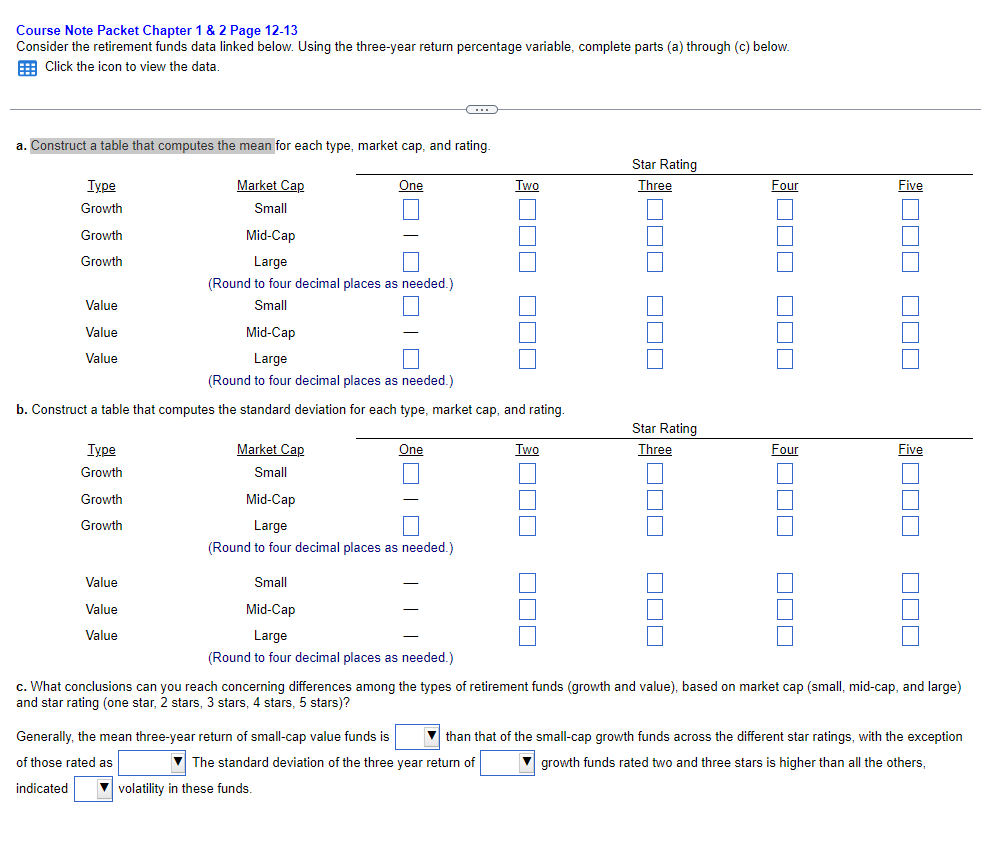Screen dimensions: 981x851
Task: Select std dev Growth Large Two-star field
Action: coord(527,526)
